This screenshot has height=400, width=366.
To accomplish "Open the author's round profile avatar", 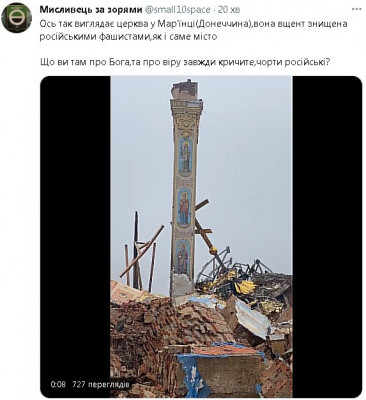I will tap(16, 18).
